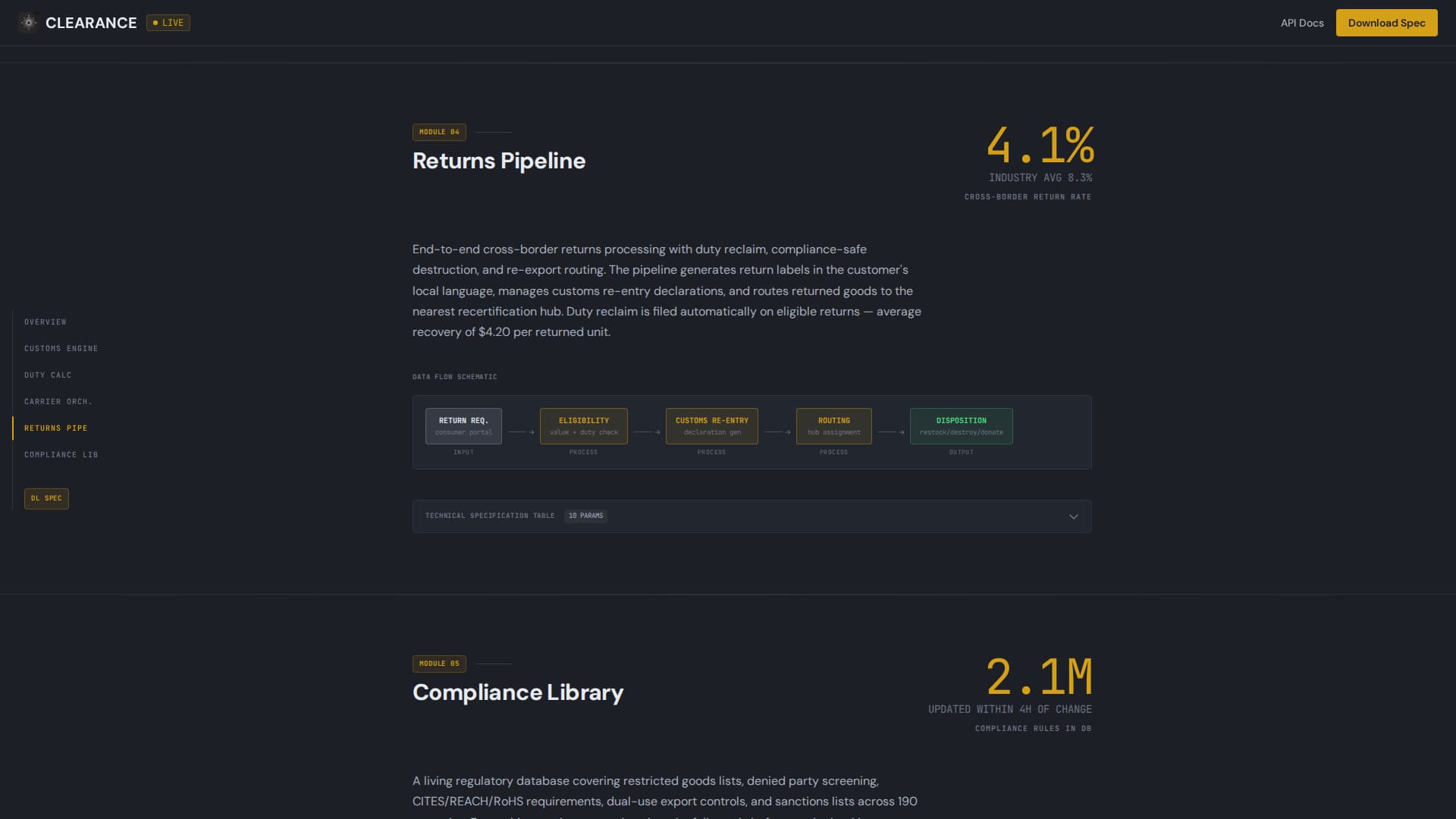Viewport: 1456px width, 819px height.
Task: Click the DL SPEC sidebar button
Action: [46, 498]
